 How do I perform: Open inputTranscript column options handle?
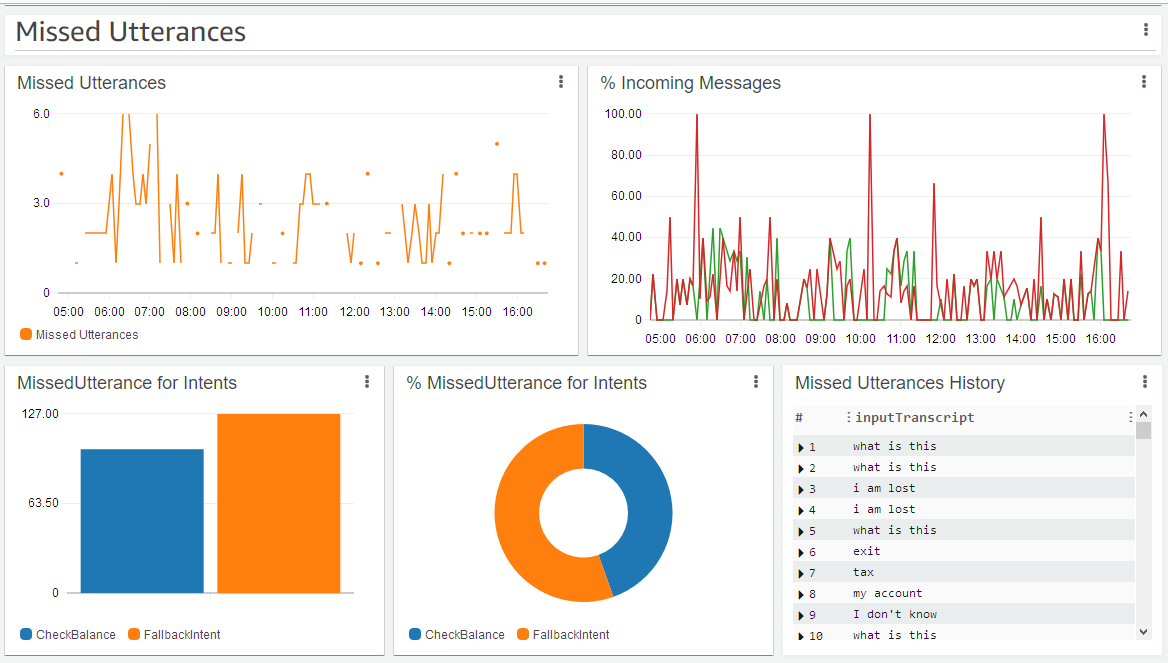tap(1130, 417)
